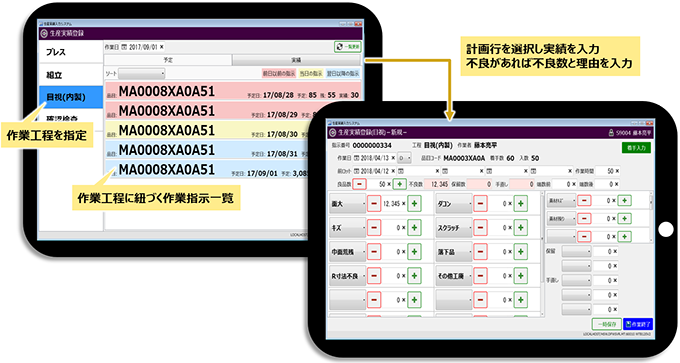This screenshot has height=363, width=680.
Task: Increase スクラッチ count with plus
Action: (520, 228)
